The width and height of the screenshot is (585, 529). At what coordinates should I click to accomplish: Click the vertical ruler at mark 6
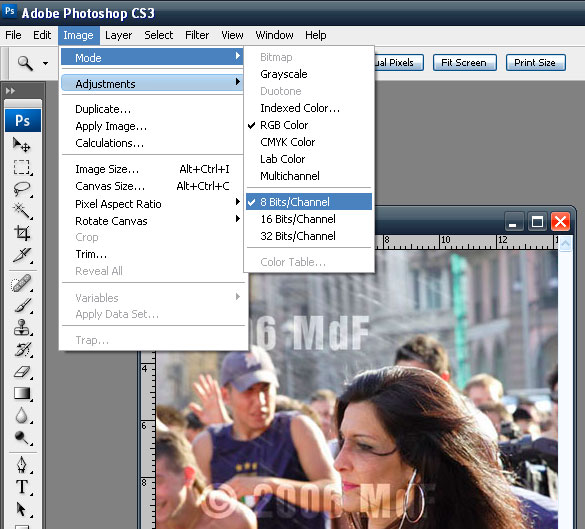145,426
